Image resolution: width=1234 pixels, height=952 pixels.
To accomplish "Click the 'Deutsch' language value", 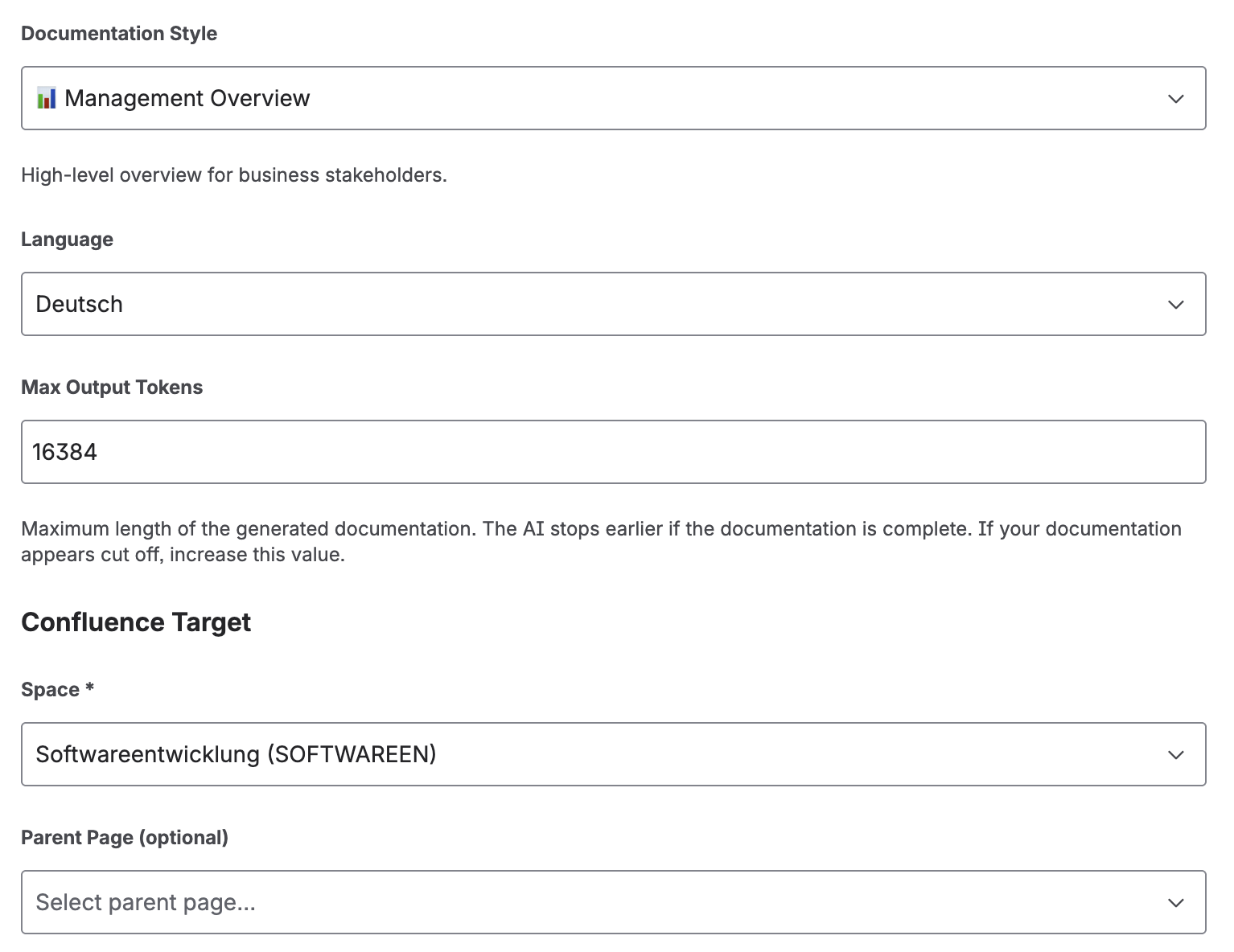I will 79,304.
